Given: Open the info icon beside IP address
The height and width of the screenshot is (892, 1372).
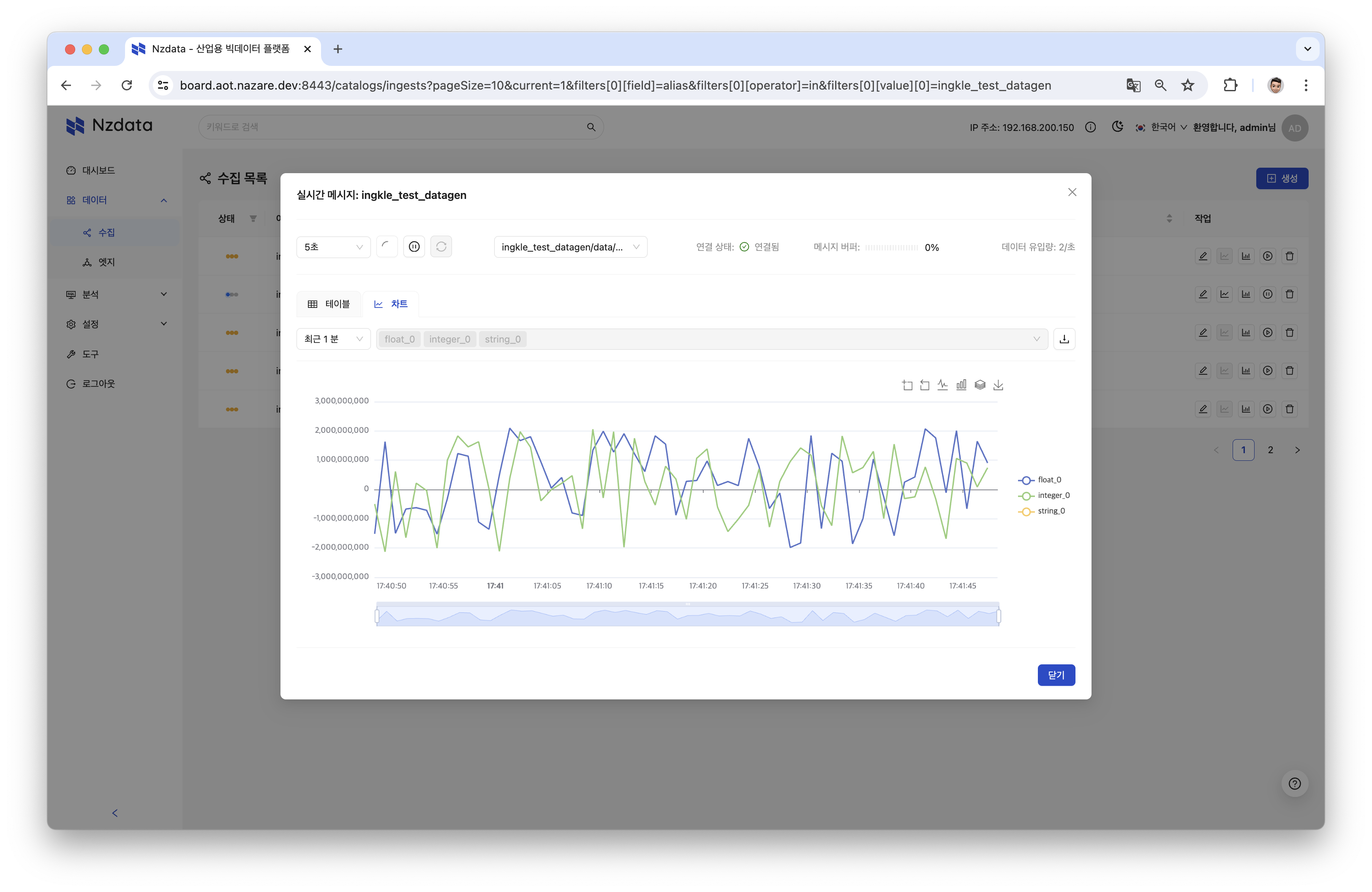Looking at the screenshot, I should [x=1090, y=128].
